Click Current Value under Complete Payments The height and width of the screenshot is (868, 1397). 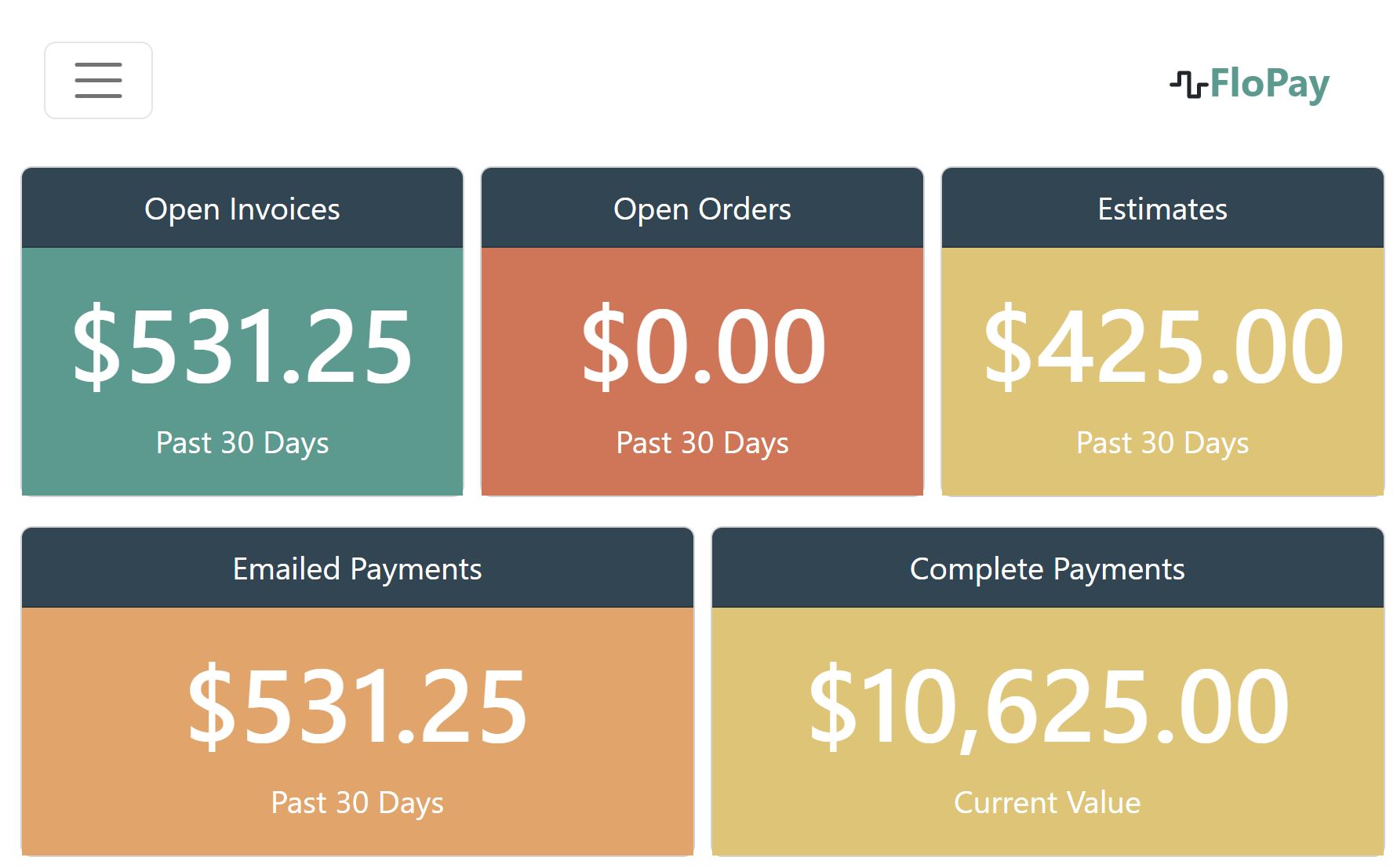coord(1047,803)
